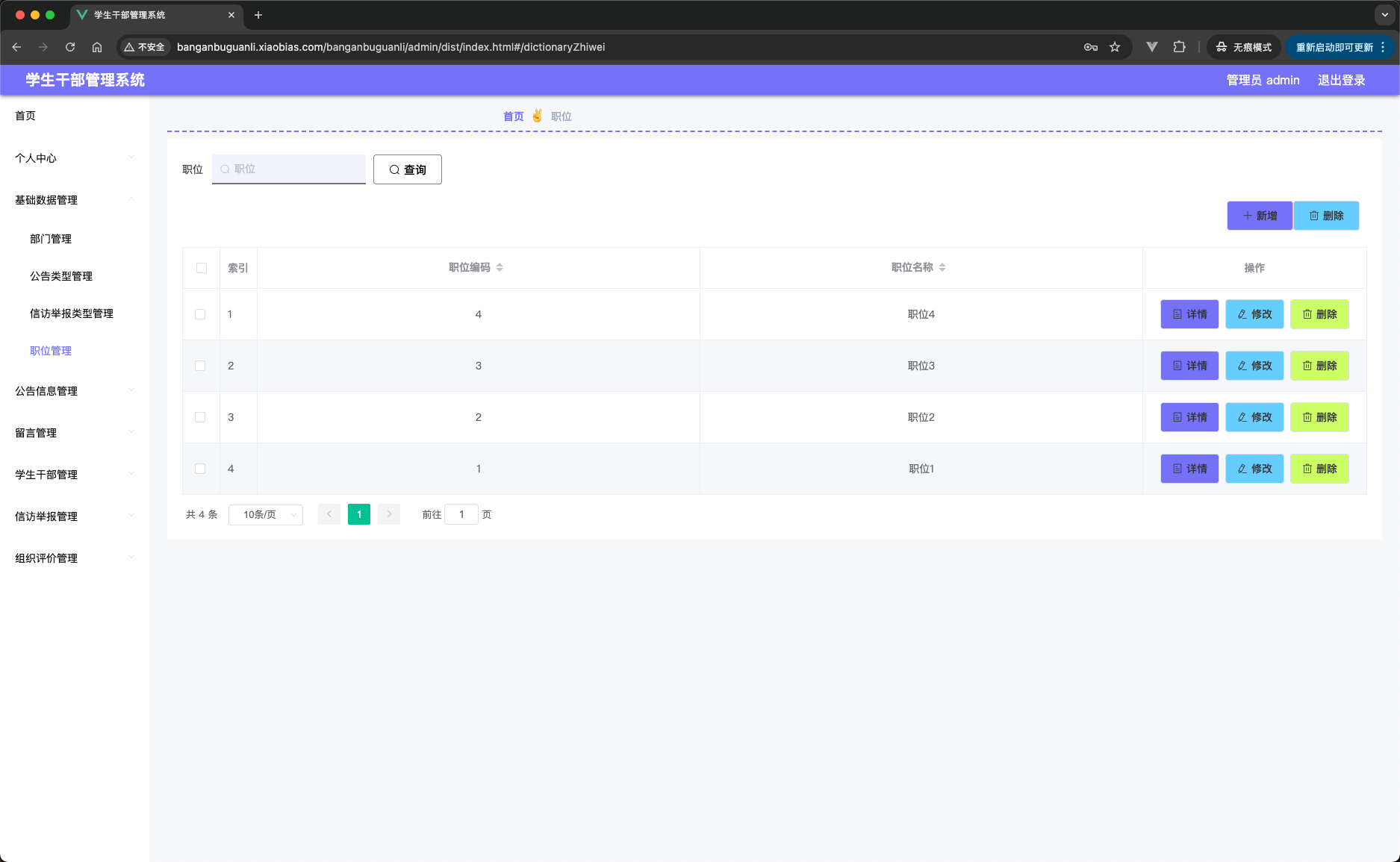This screenshot has height=862, width=1400.
Task: Expand 公告信息管理 sidebar menu
Action: (x=75, y=391)
